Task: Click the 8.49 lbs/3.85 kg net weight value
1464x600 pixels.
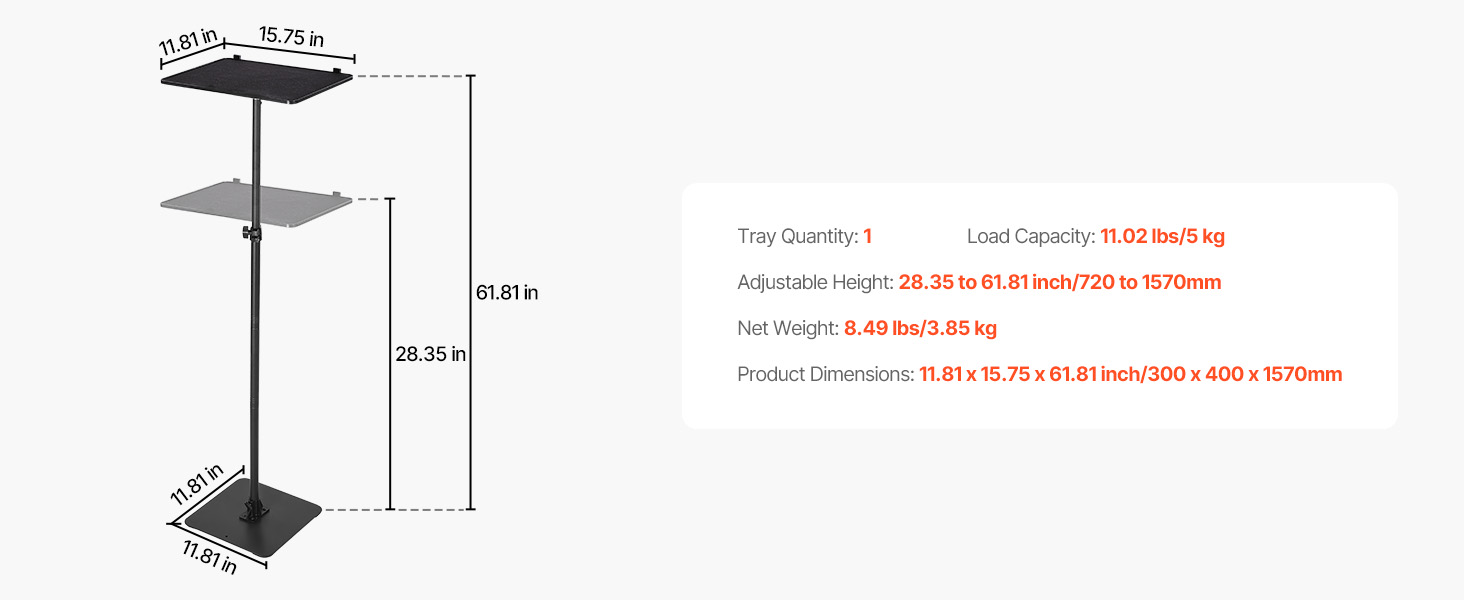Action: click(x=920, y=328)
